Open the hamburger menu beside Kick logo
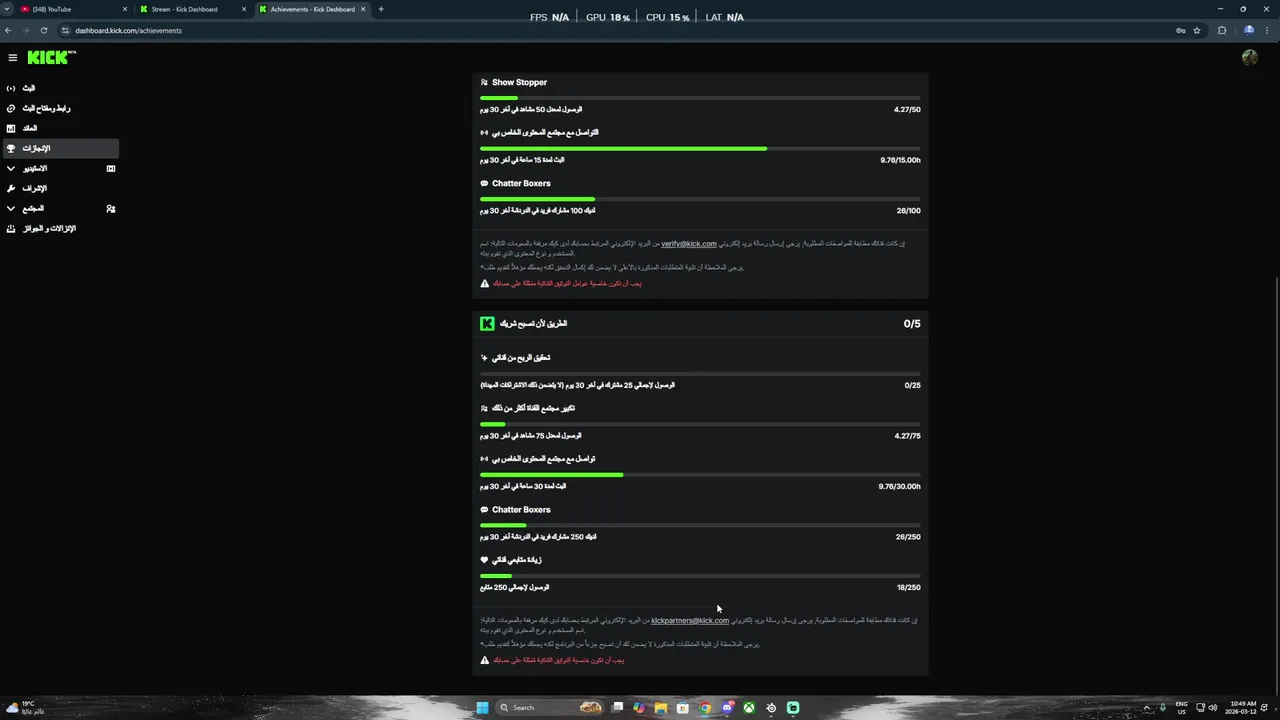This screenshot has height=720, width=1280. pyautogui.click(x=12, y=58)
